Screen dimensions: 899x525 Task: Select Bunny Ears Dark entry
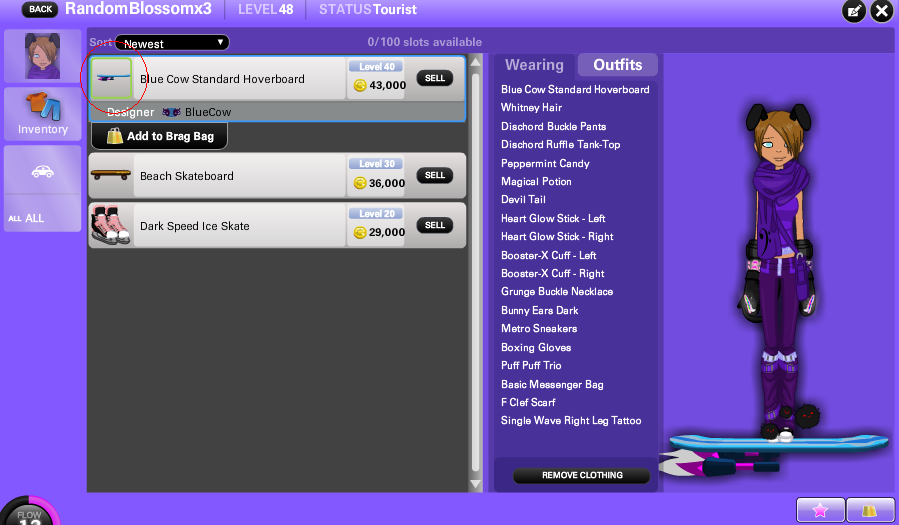(x=540, y=310)
